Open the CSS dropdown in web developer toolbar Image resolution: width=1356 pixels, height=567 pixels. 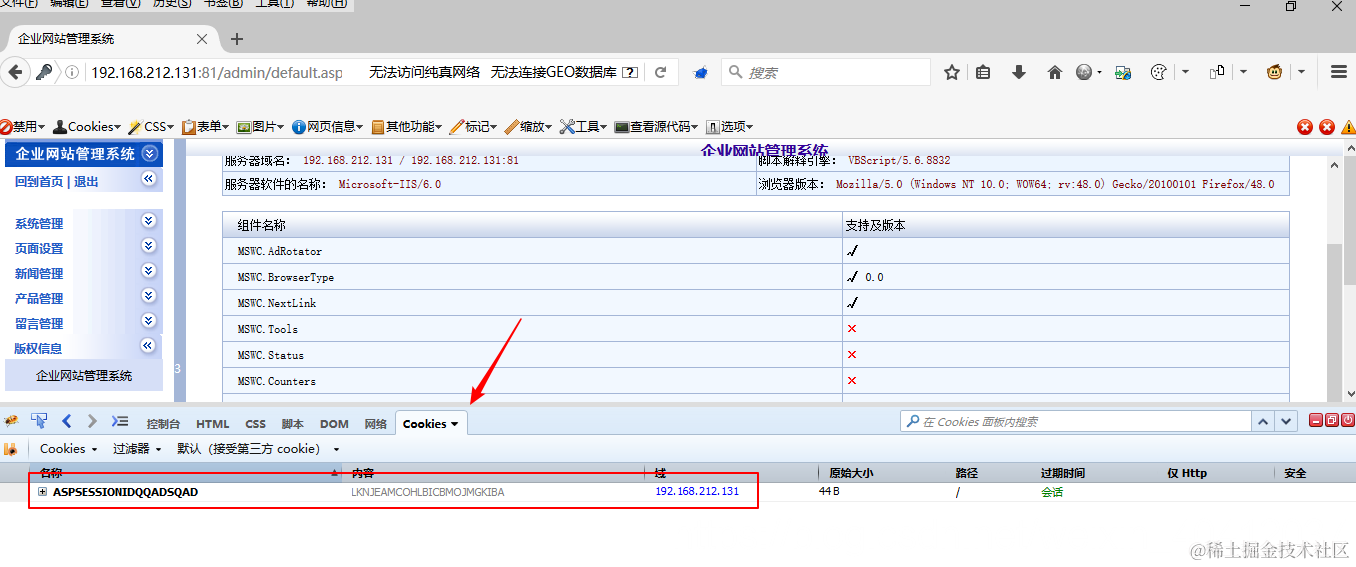(151, 127)
